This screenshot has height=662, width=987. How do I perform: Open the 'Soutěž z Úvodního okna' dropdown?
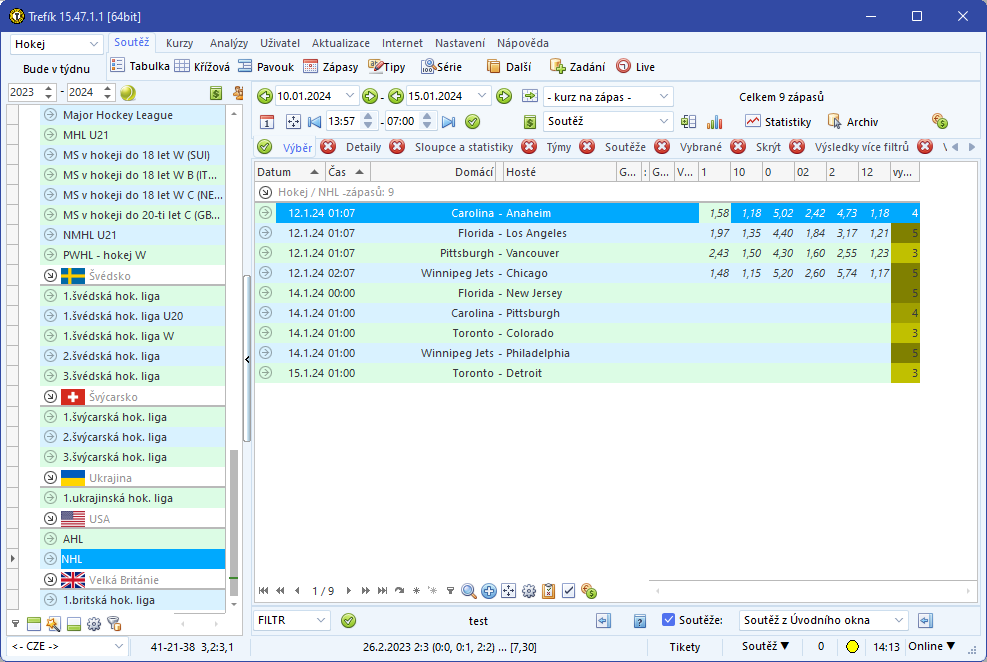click(x=823, y=620)
